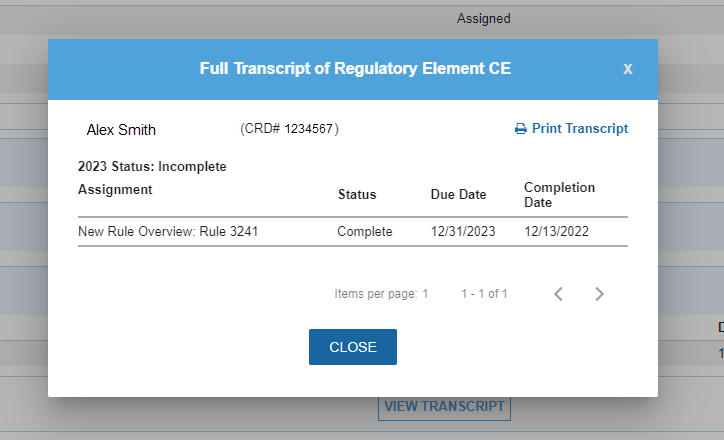Screen dimensions: 724x440
Task: Click the printer icon beside Print Transcript
Action: tap(520, 129)
